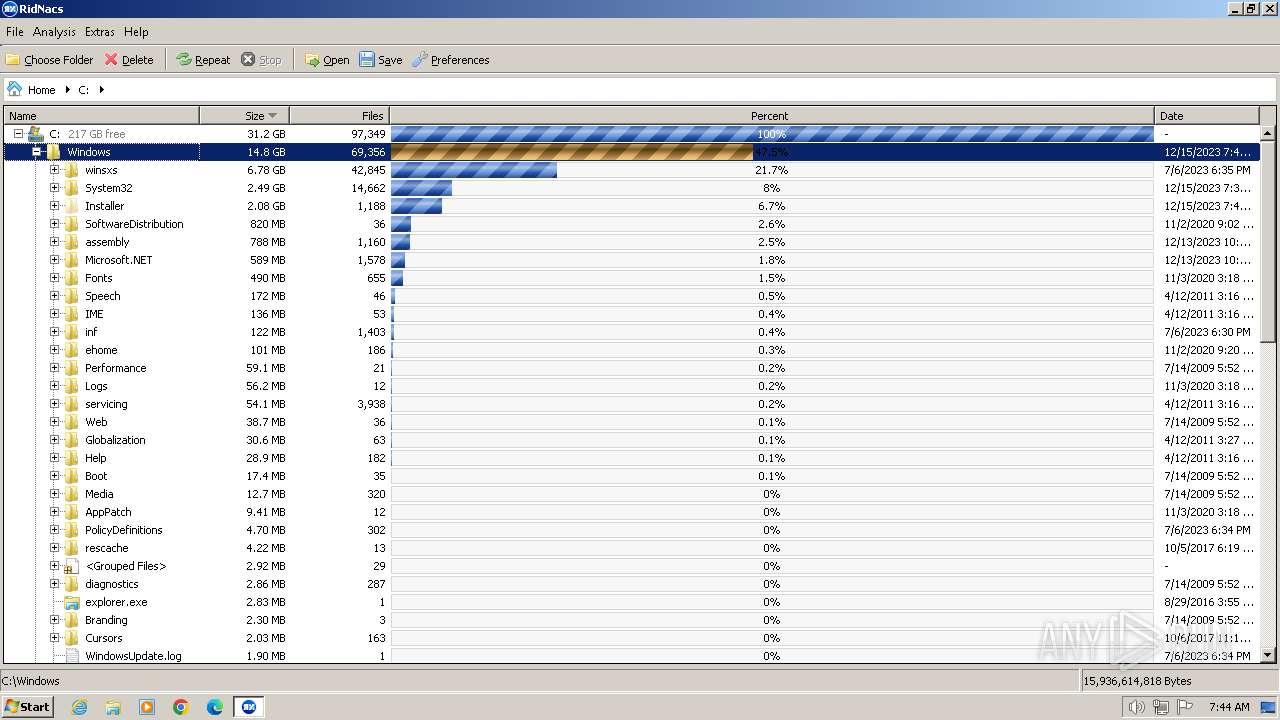The width and height of the screenshot is (1280, 720).
Task: Sort by the Size column header
Action: click(244, 116)
